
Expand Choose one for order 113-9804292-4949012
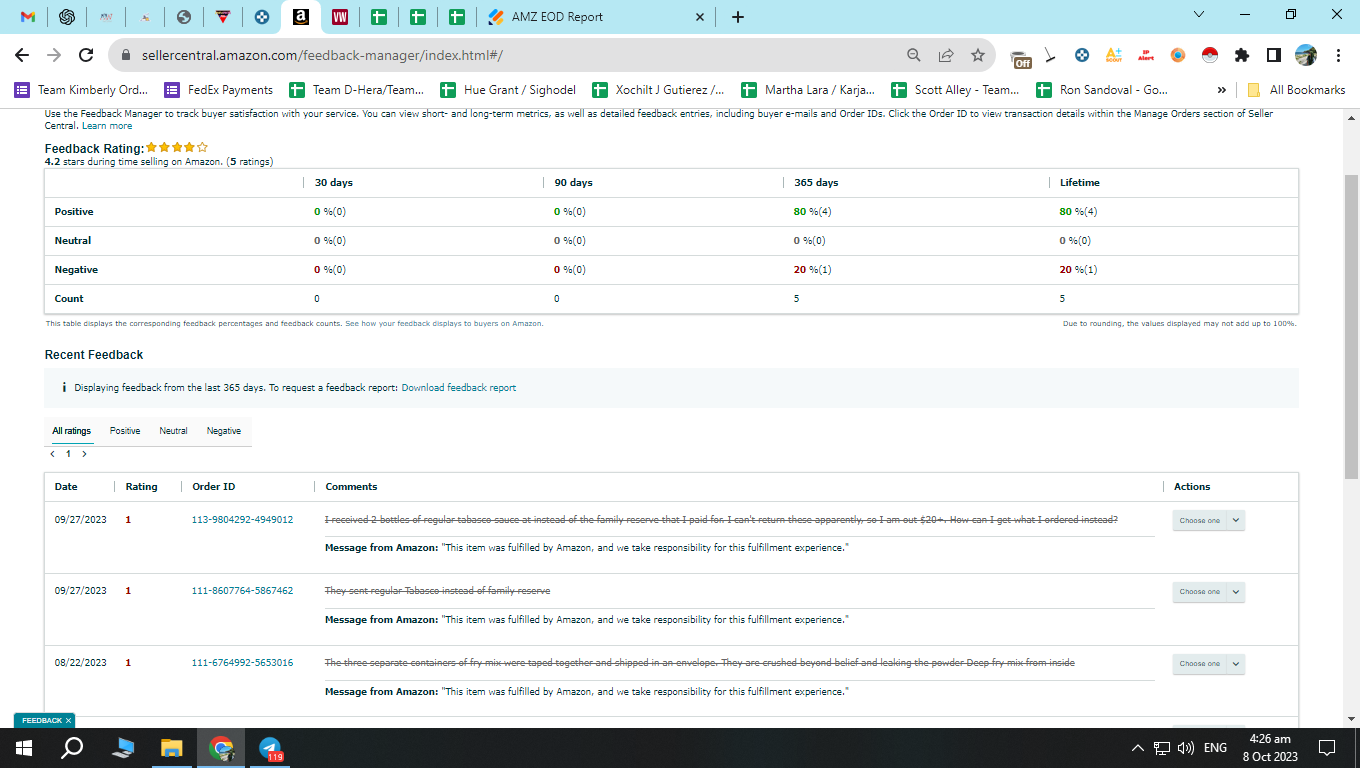(1208, 520)
